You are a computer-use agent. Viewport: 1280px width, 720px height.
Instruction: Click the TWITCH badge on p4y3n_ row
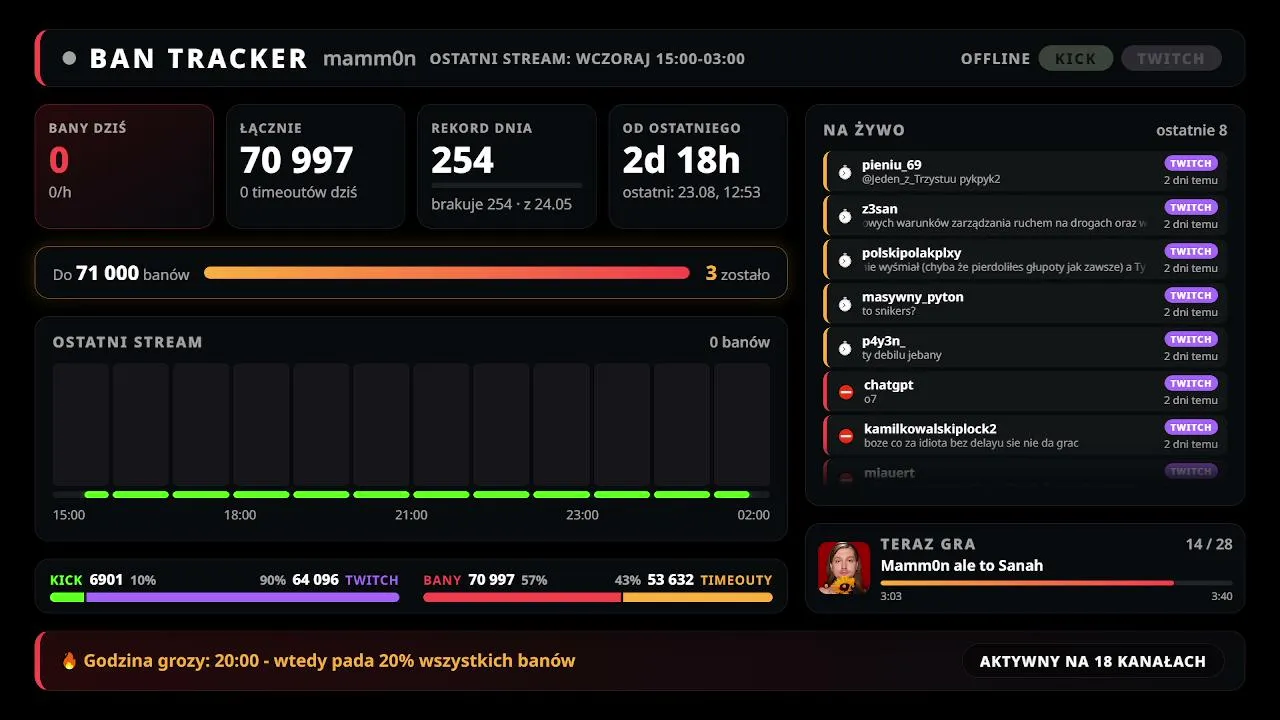[x=1191, y=339]
